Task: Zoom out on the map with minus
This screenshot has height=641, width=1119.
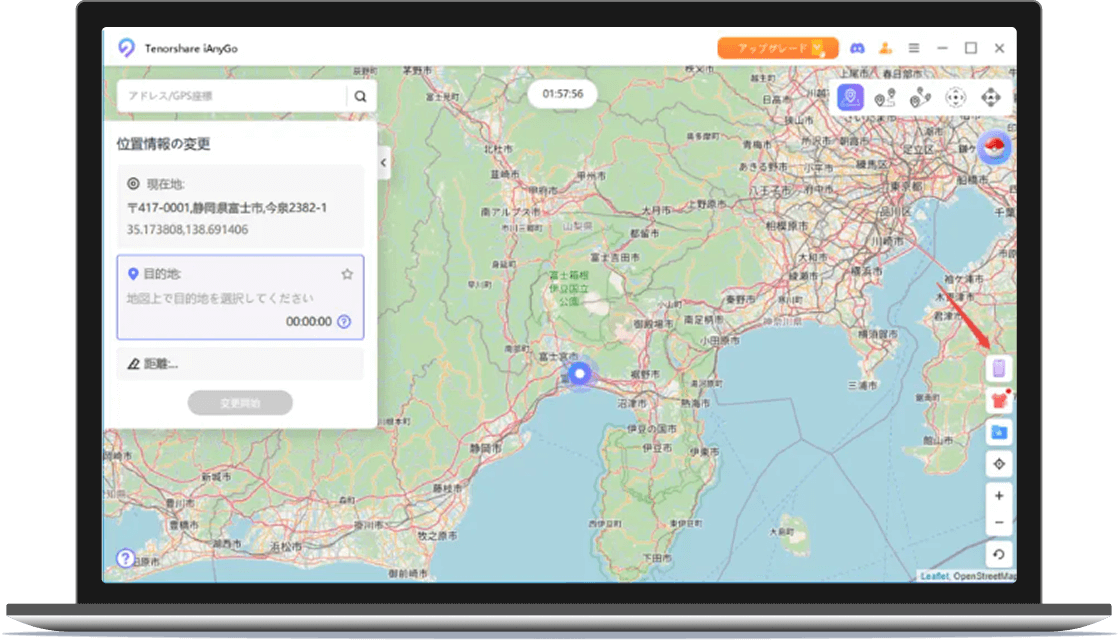Action: [x=998, y=523]
